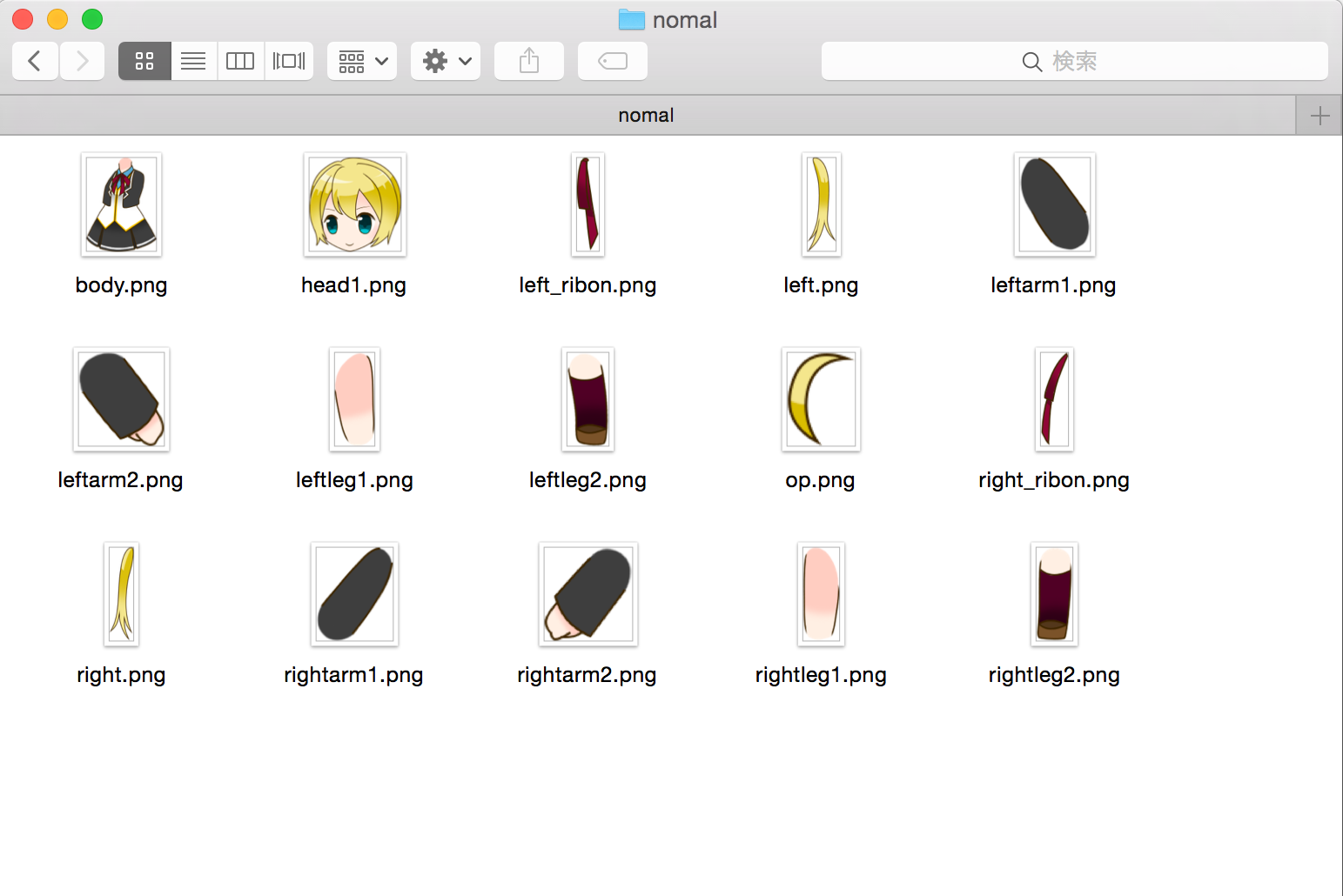Go back using the back arrow
This screenshot has height=896, width=1343.
coord(35,61)
